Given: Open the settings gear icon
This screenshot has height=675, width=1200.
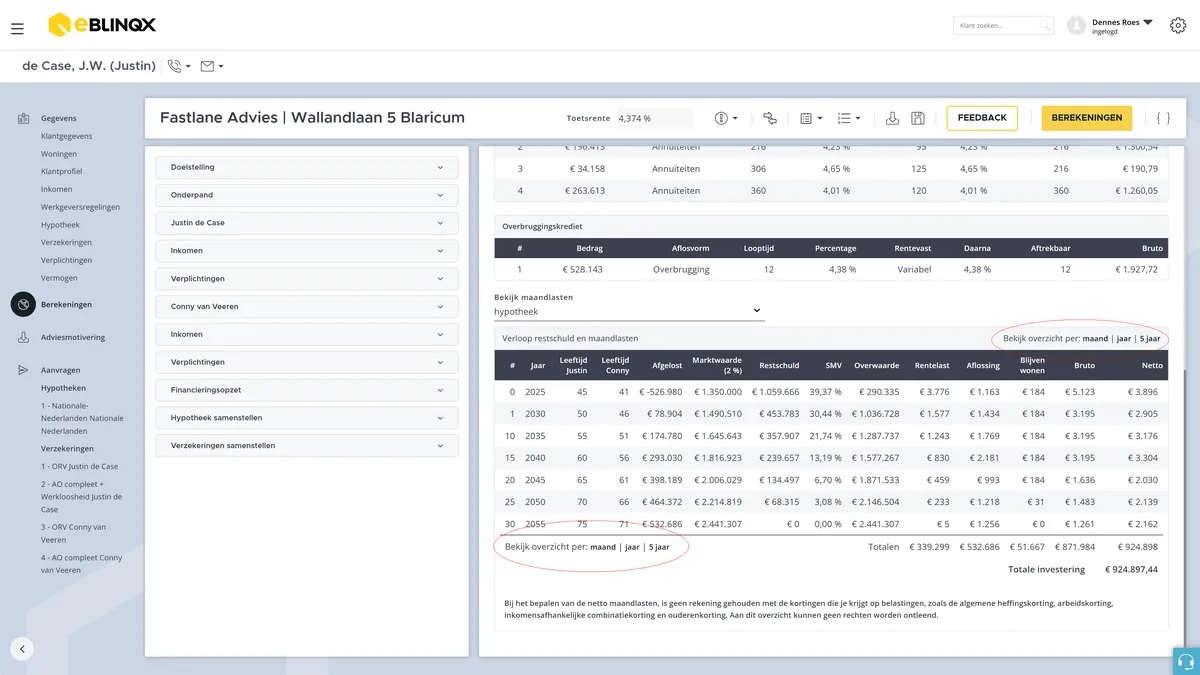Looking at the screenshot, I should coord(1177,25).
